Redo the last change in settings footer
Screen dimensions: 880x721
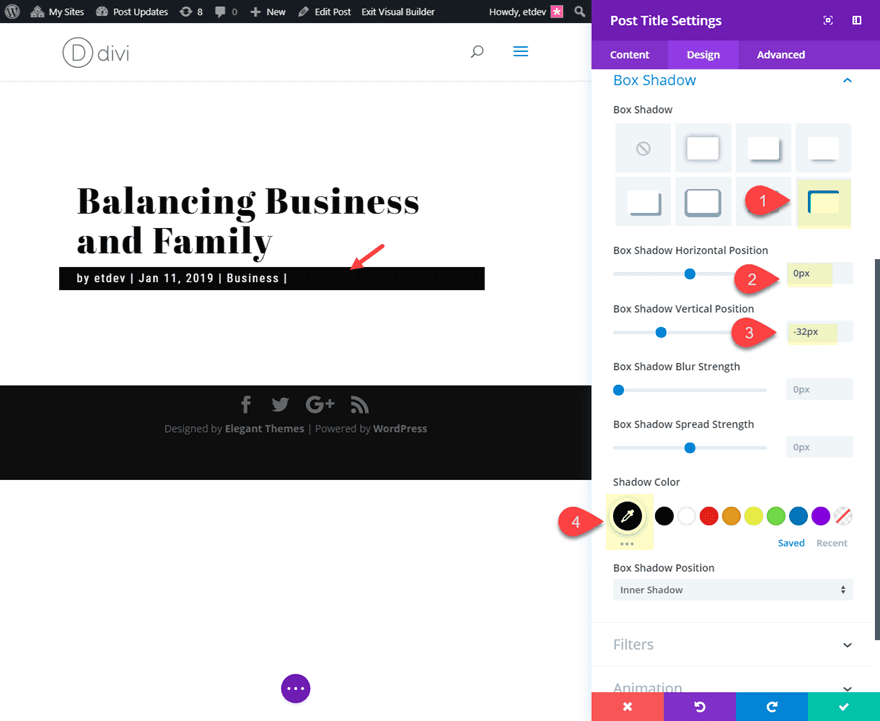pos(771,707)
